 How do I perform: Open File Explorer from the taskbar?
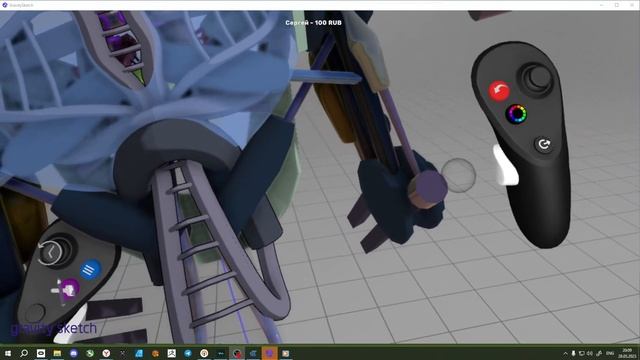point(57,353)
